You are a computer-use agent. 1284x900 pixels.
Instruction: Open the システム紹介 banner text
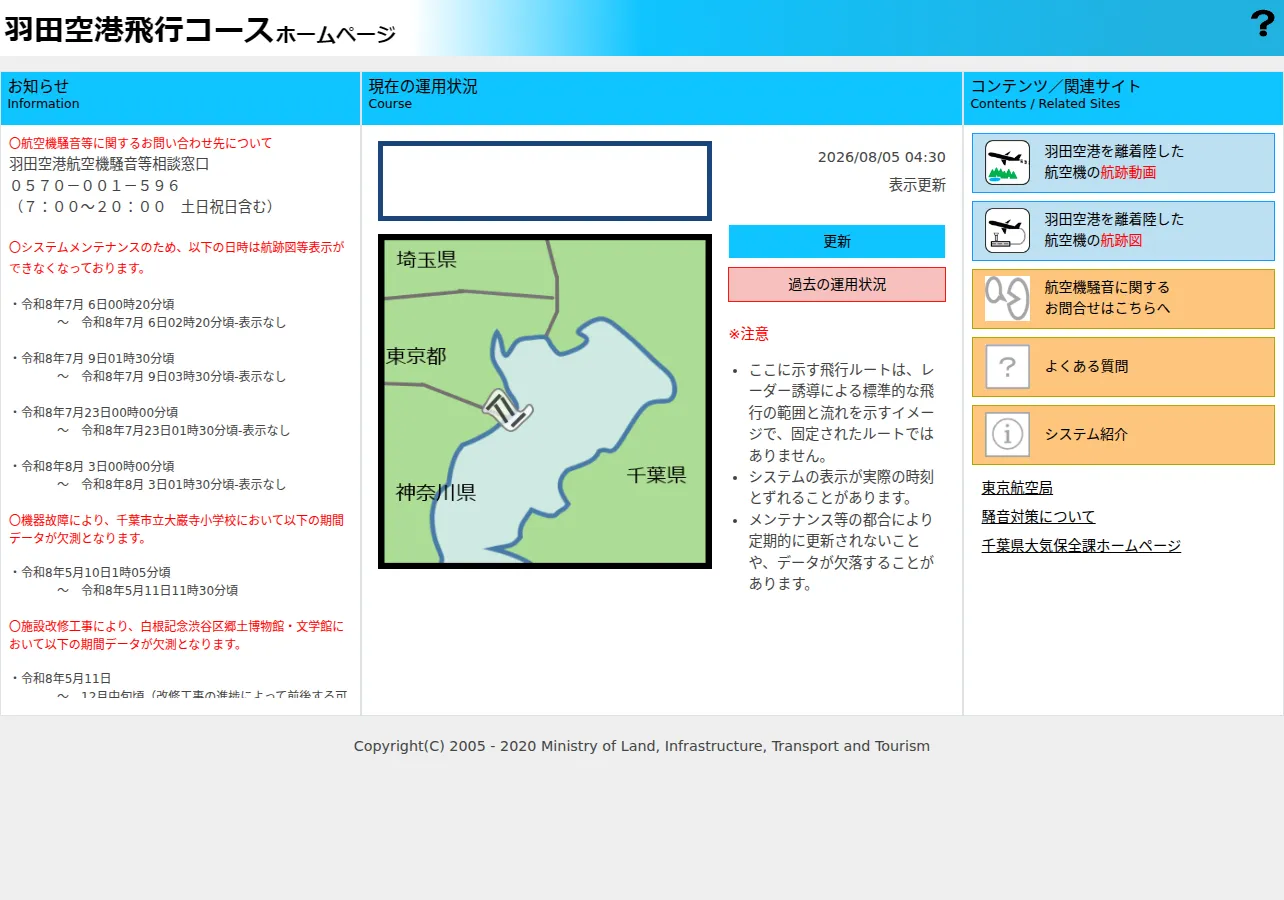point(1086,434)
